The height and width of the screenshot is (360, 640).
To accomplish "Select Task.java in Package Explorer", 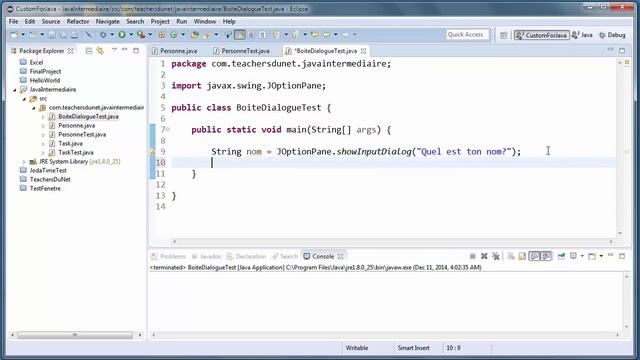I will point(70,144).
